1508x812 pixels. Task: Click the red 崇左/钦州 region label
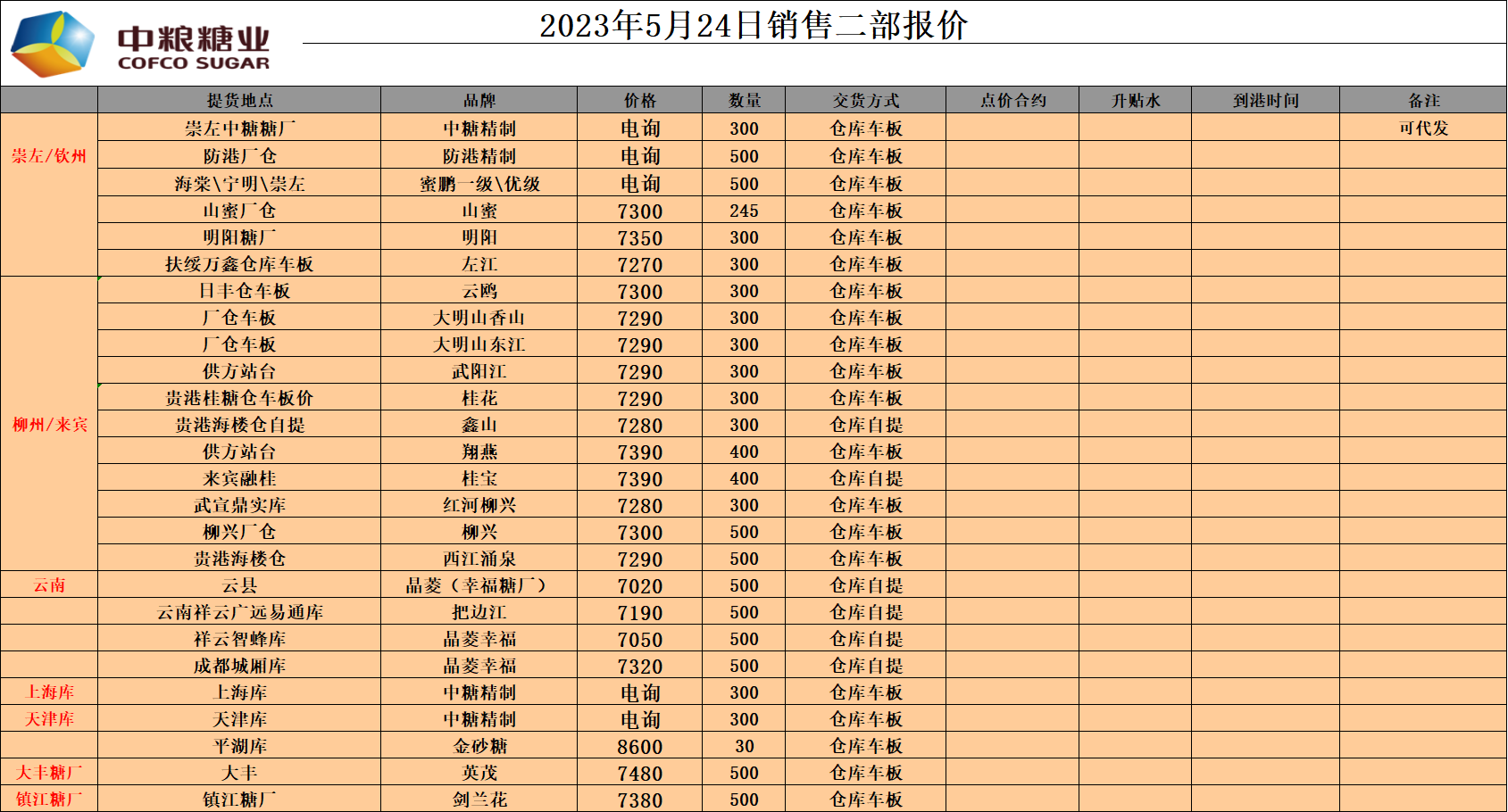pyautogui.click(x=49, y=156)
